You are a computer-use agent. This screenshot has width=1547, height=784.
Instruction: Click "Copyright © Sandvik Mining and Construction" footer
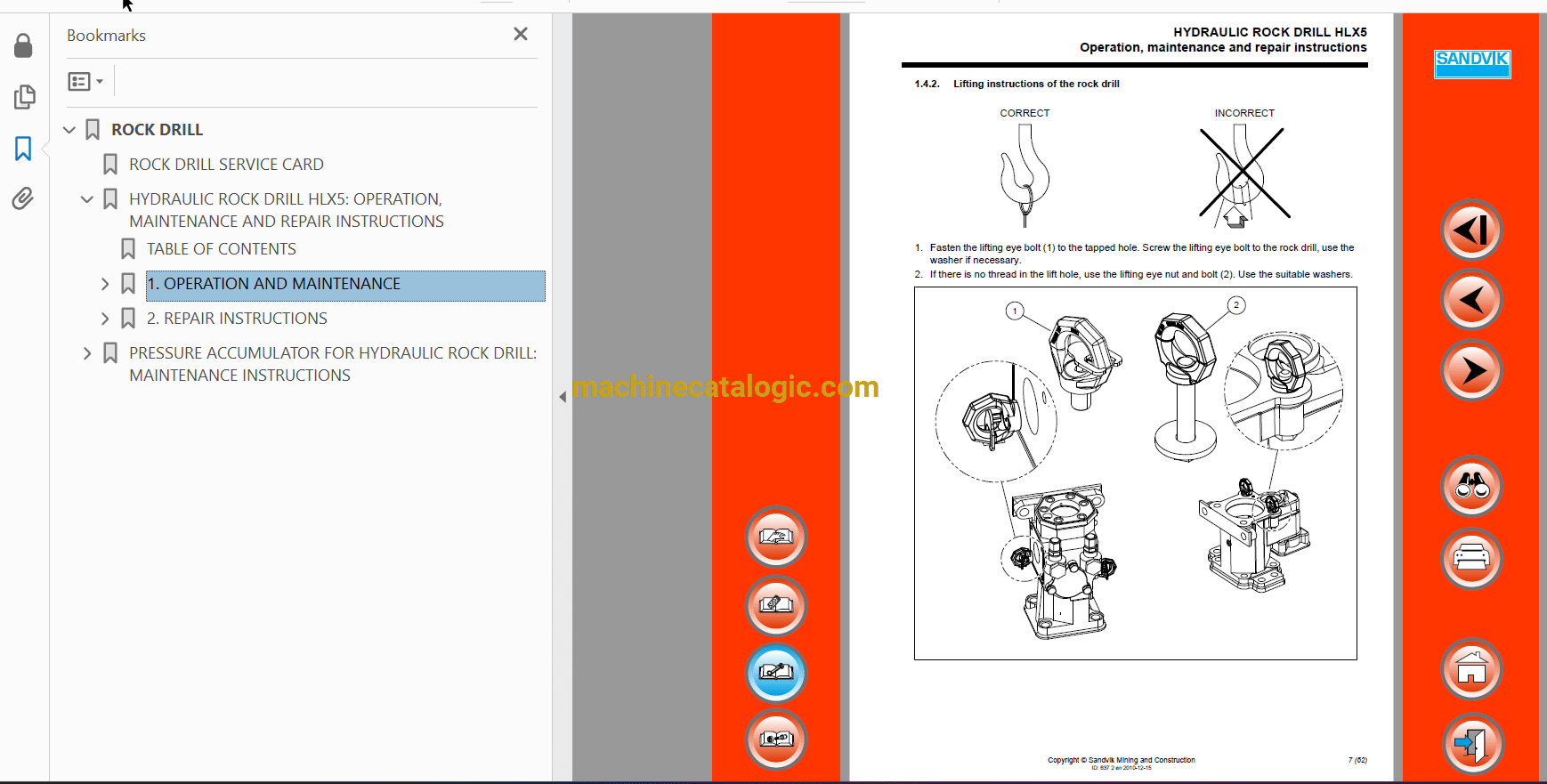[1121, 760]
